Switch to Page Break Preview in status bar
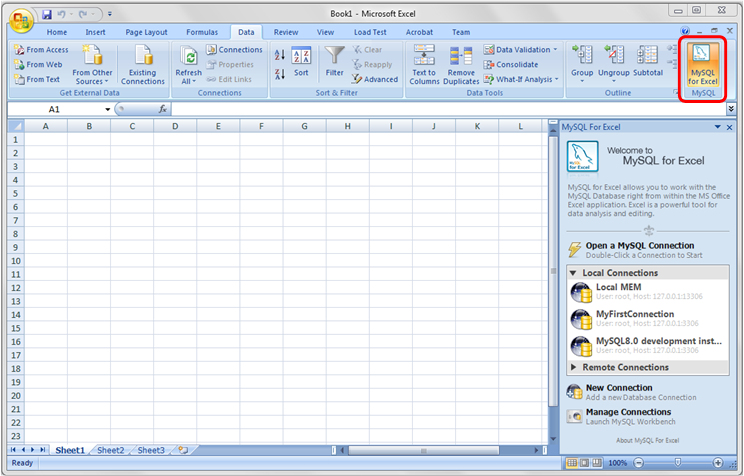Viewport: 744px width, 476px height. (597, 463)
